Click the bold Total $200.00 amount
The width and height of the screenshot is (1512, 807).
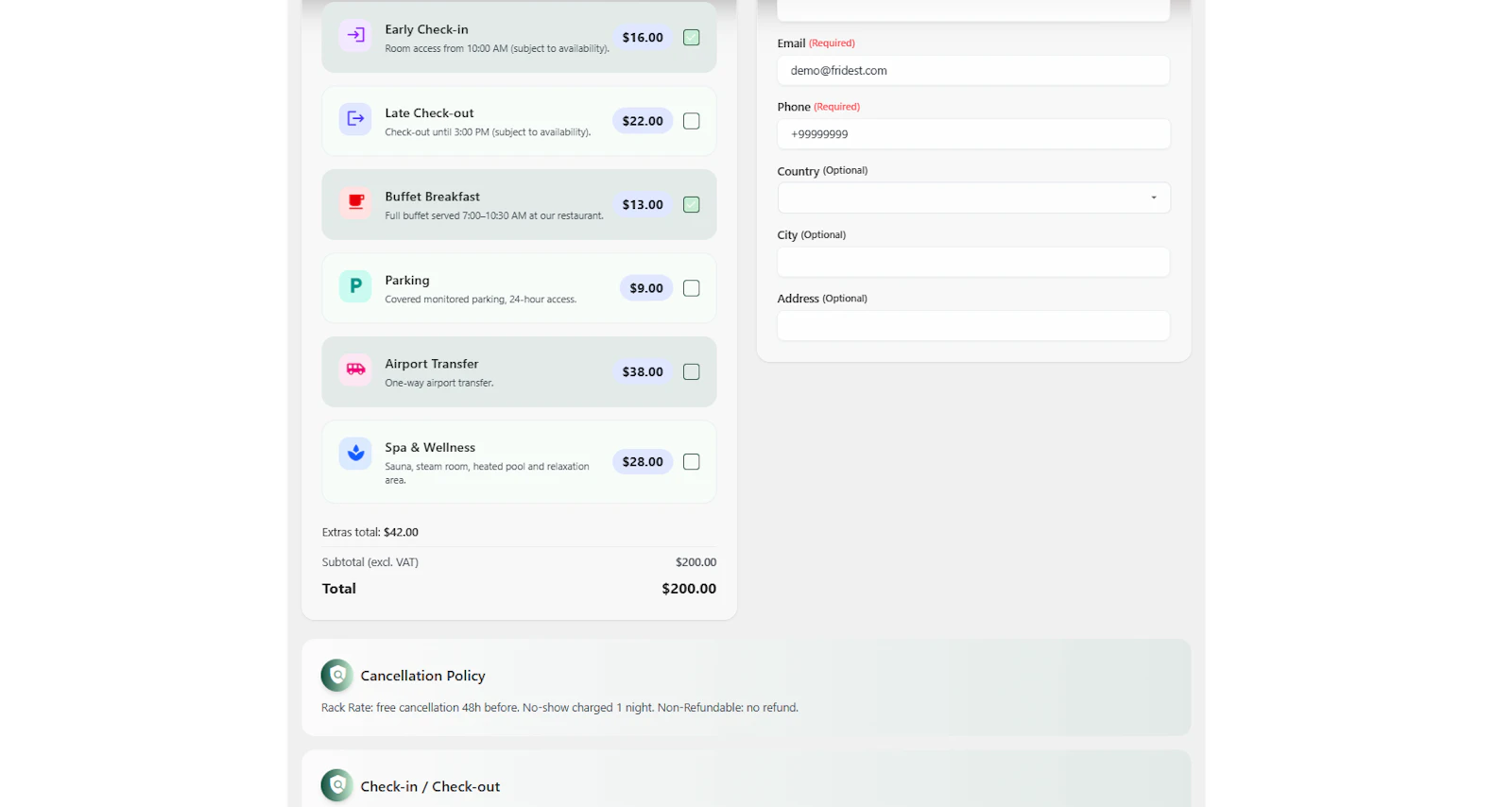tap(689, 589)
